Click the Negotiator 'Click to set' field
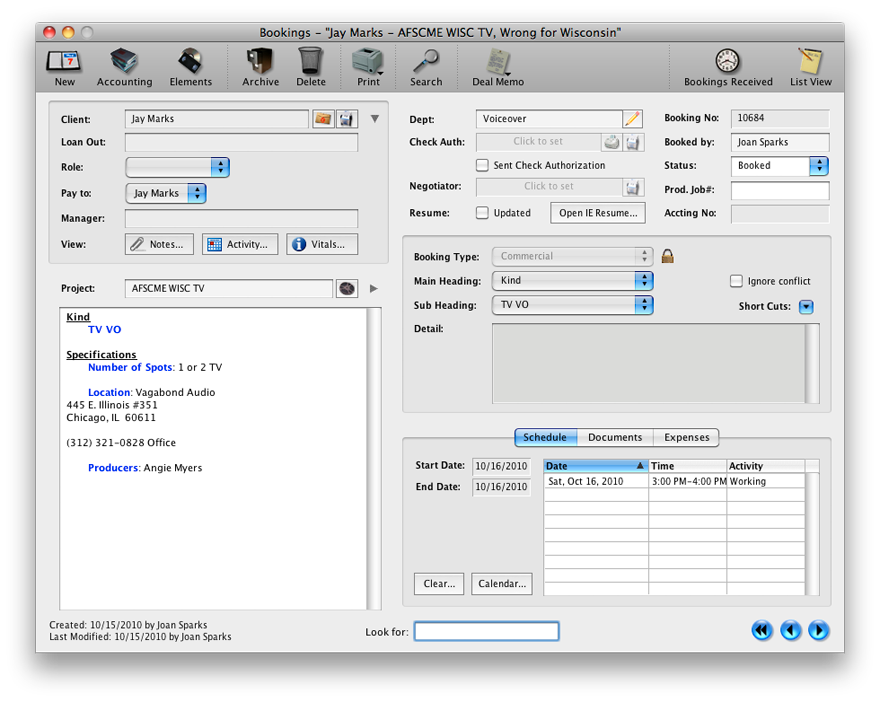The width and height of the screenshot is (880, 702). (x=549, y=187)
